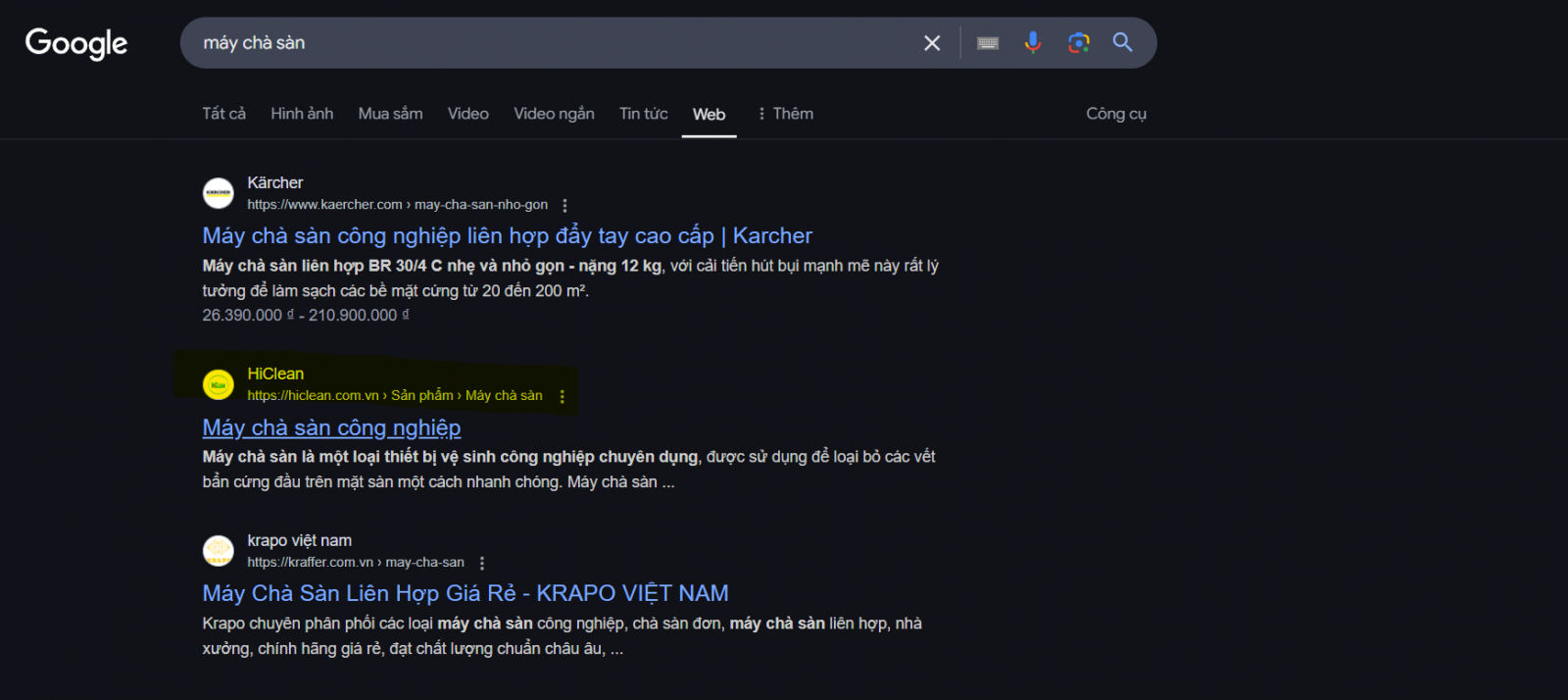Screen dimensions: 1568x700
Task: Open the Máy chà sàn công nghiệp link
Action: (331, 427)
